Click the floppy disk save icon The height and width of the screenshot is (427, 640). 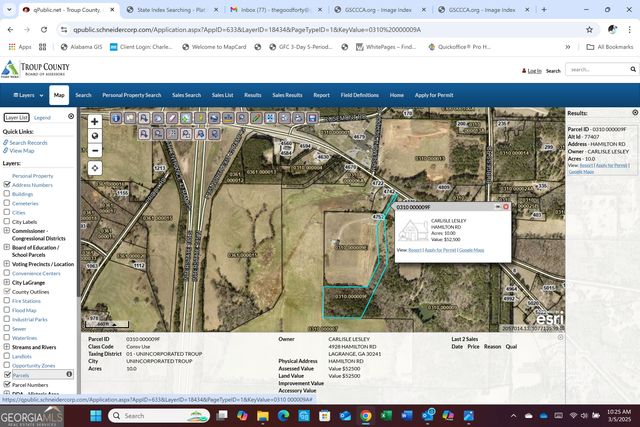coord(312,118)
